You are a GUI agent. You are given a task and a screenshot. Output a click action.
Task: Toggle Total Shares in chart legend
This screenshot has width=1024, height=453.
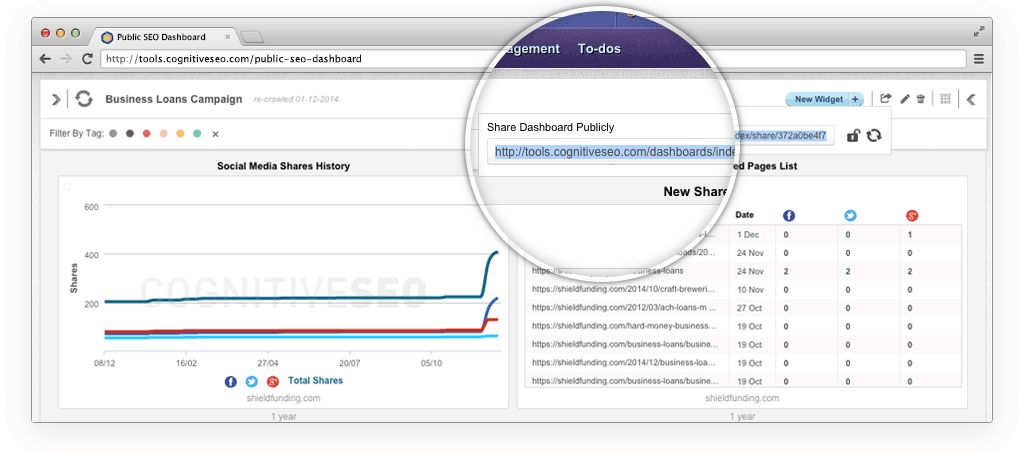(315, 381)
